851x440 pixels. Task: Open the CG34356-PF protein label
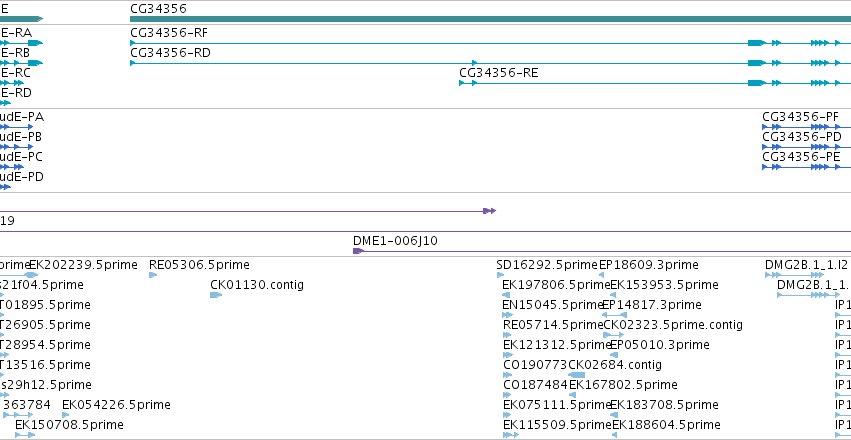pos(800,117)
